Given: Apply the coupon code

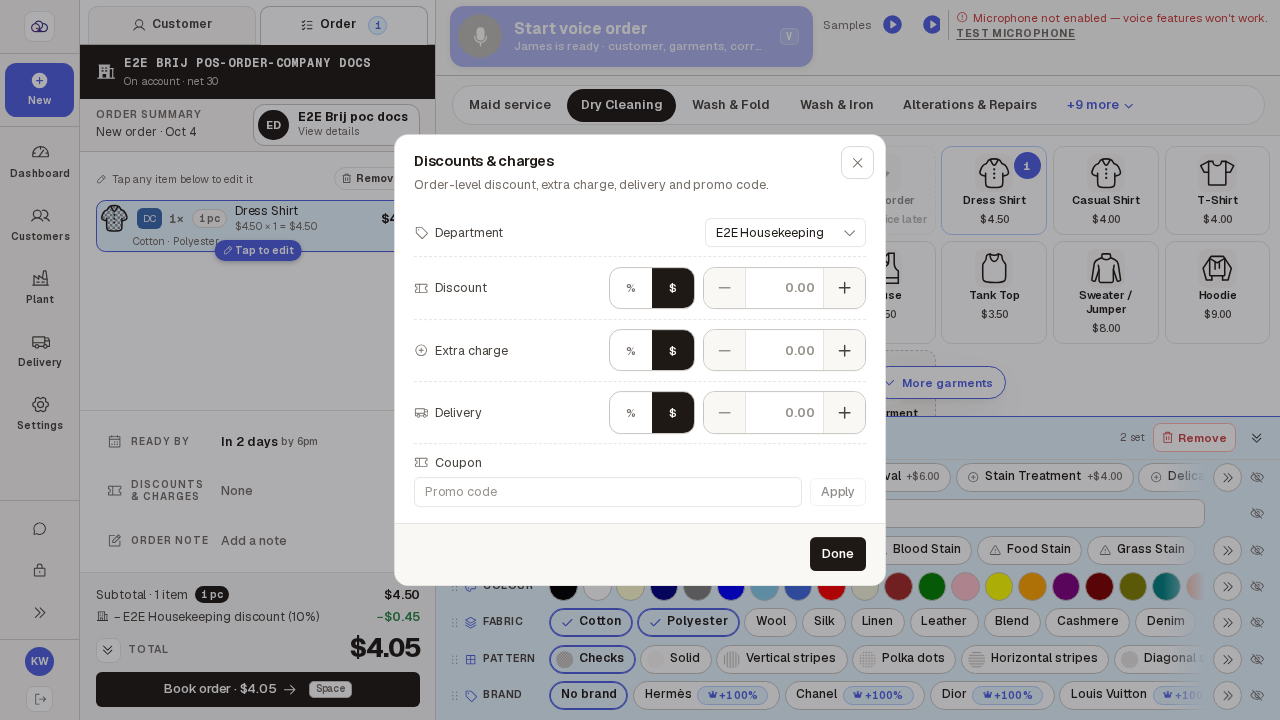Looking at the screenshot, I should (x=838, y=492).
